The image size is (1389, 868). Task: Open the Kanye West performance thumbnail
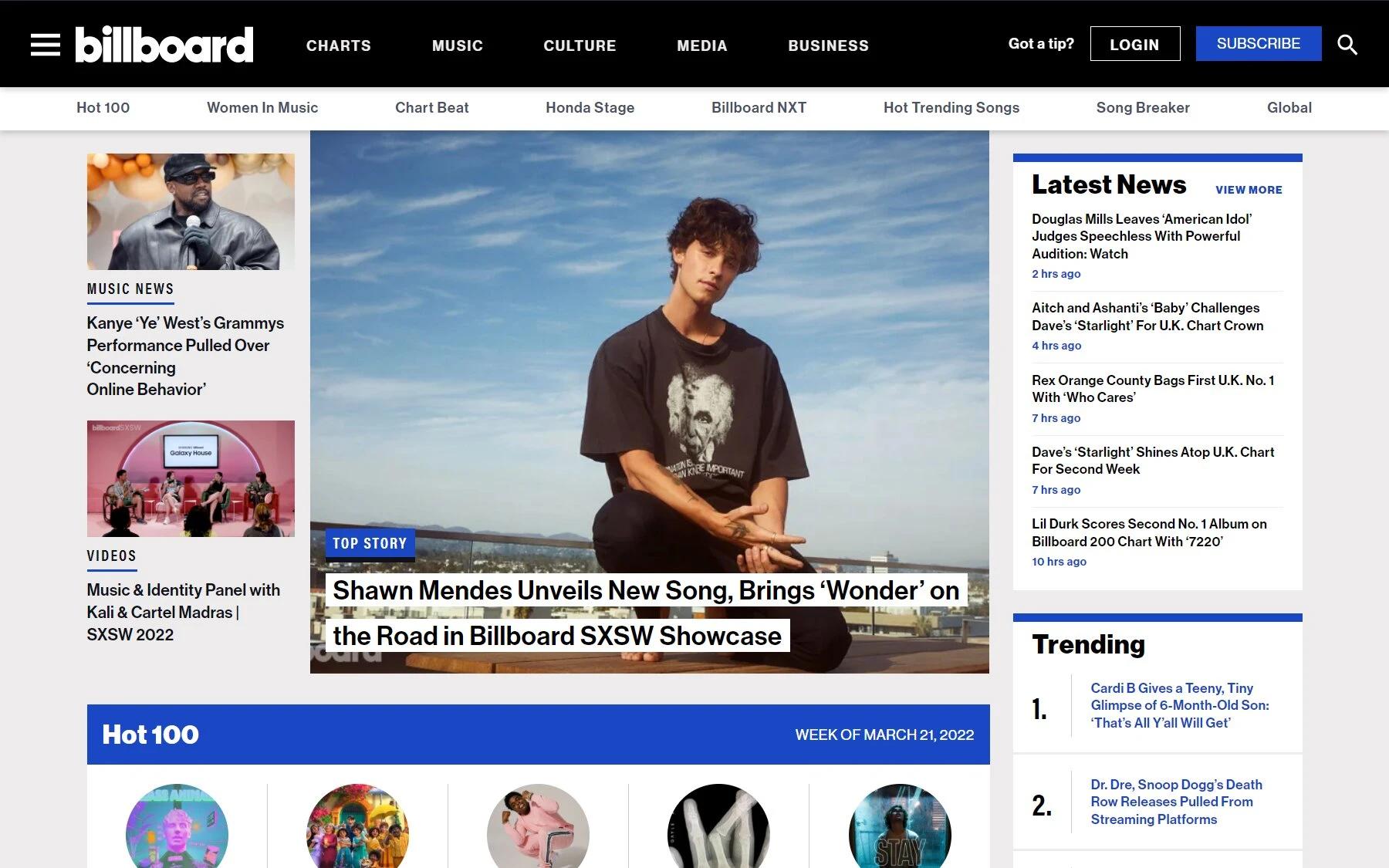[x=191, y=211]
